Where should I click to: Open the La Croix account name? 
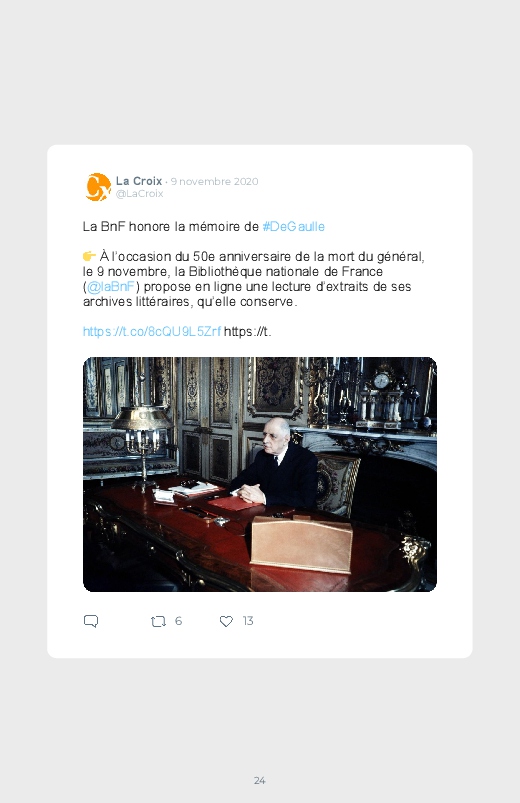[x=139, y=181]
